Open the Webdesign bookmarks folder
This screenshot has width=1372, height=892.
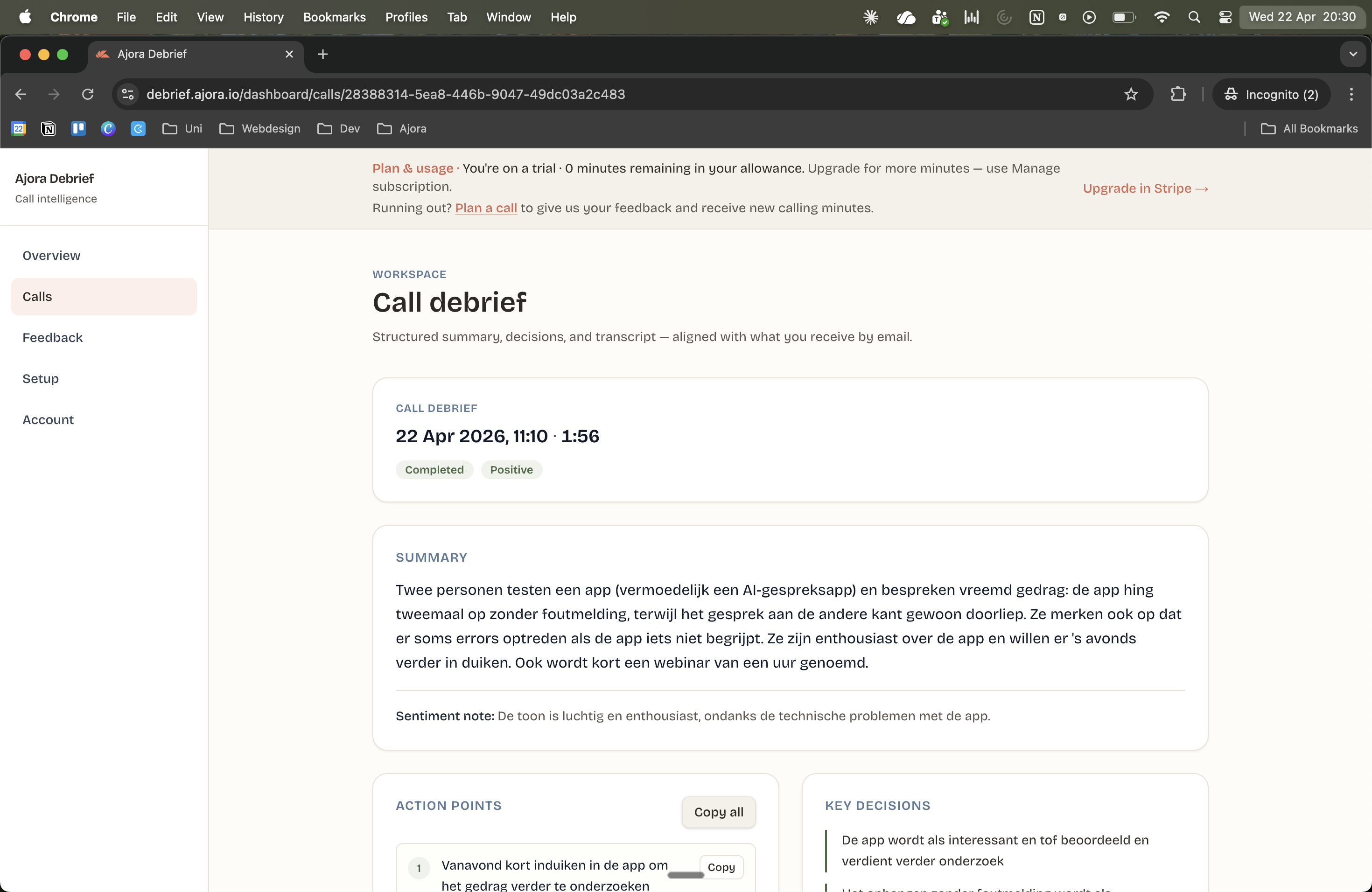click(x=260, y=128)
